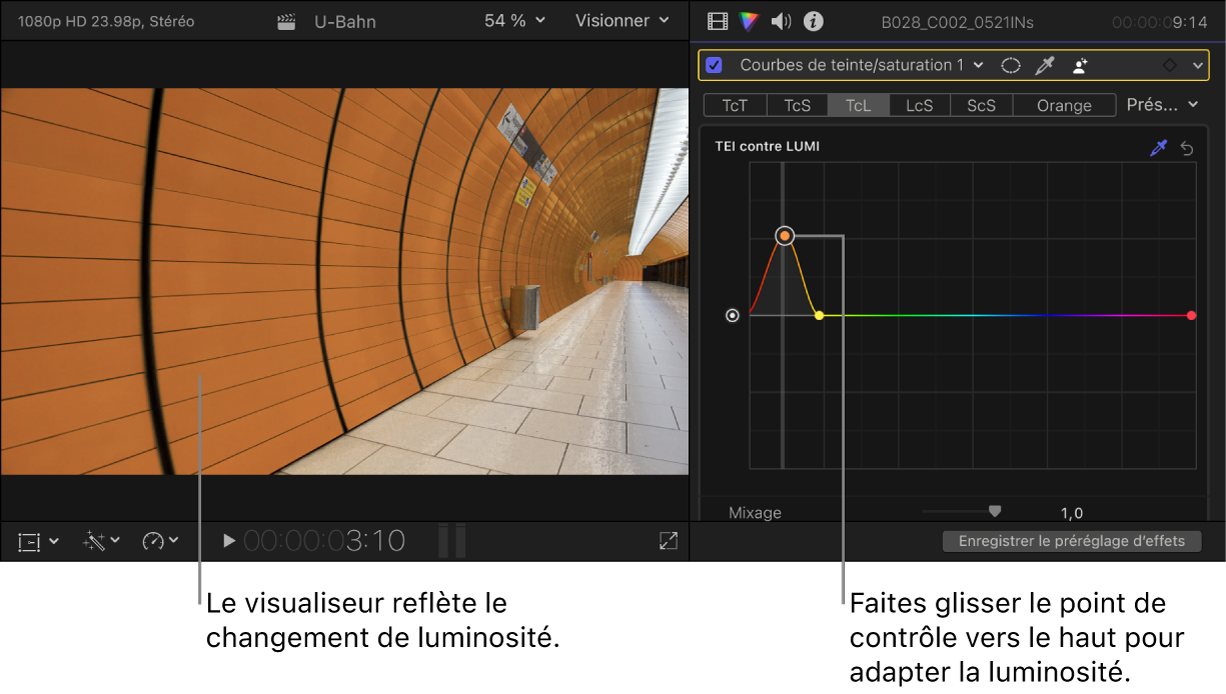Add a shape mask with the oval icon

(x=1011, y=65)
